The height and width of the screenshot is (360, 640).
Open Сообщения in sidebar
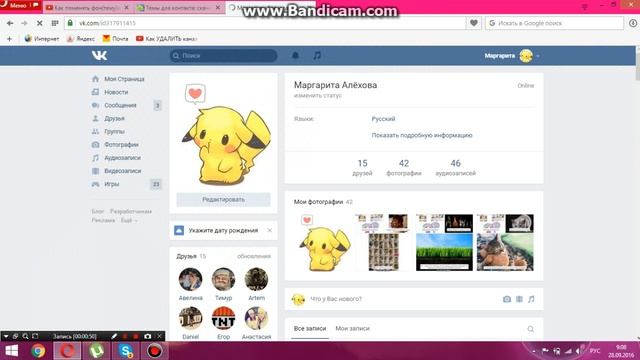click(x=120, y=105)
